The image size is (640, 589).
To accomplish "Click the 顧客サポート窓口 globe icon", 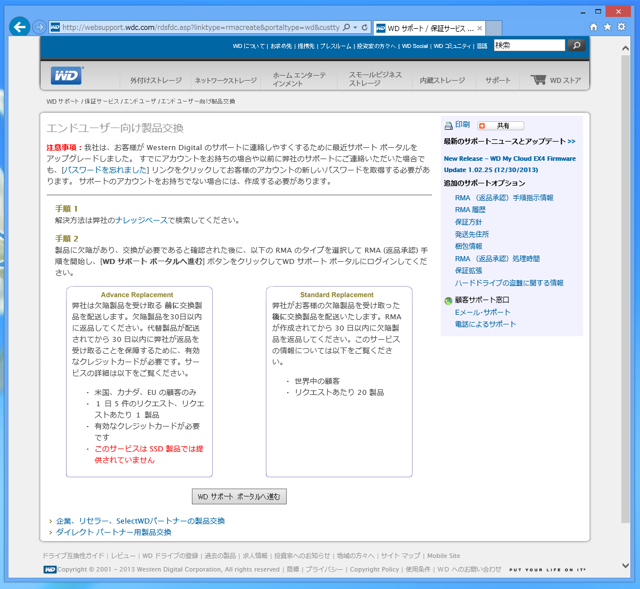I will click(448, 301).
